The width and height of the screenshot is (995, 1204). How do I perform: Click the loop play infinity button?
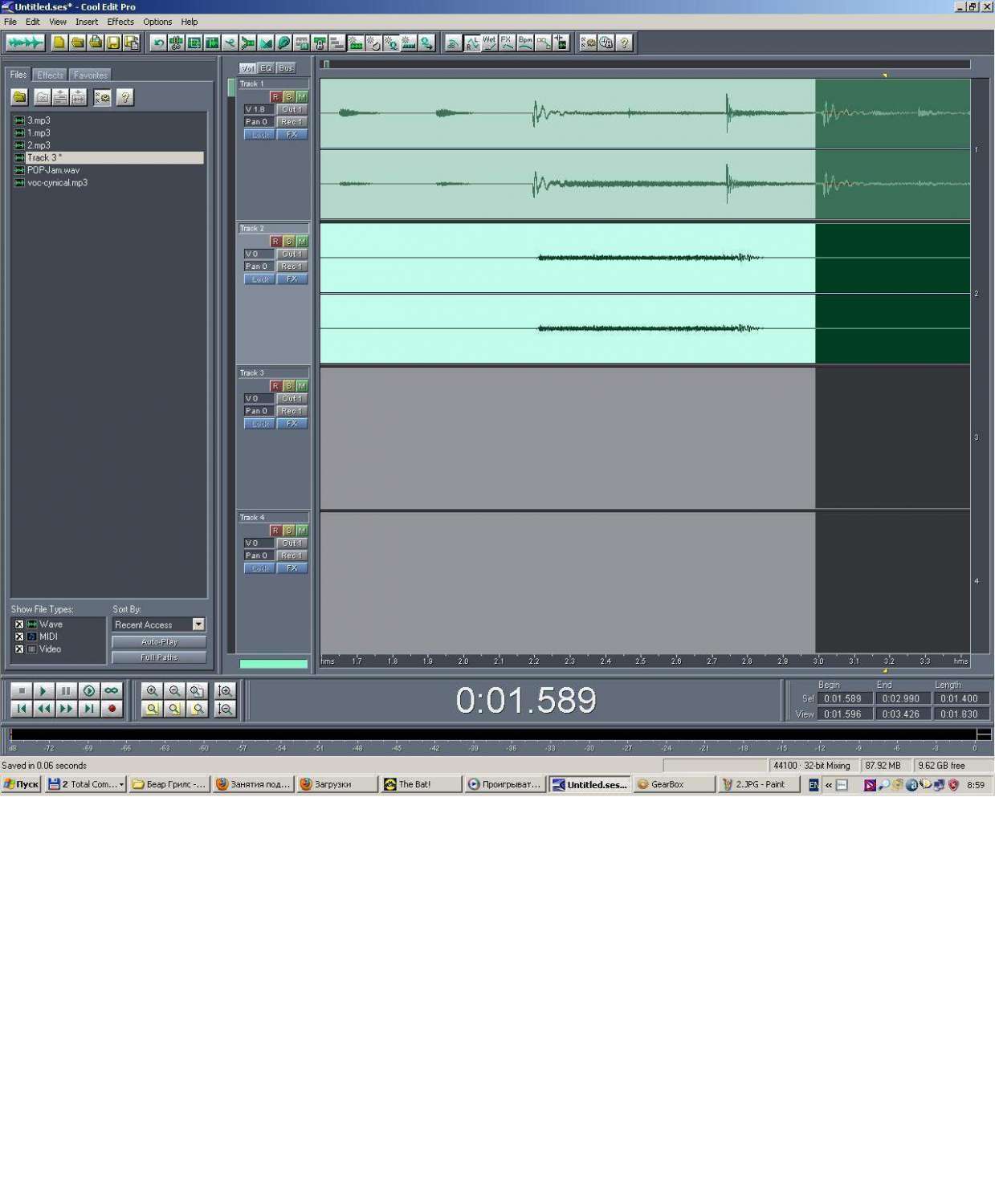112,691
